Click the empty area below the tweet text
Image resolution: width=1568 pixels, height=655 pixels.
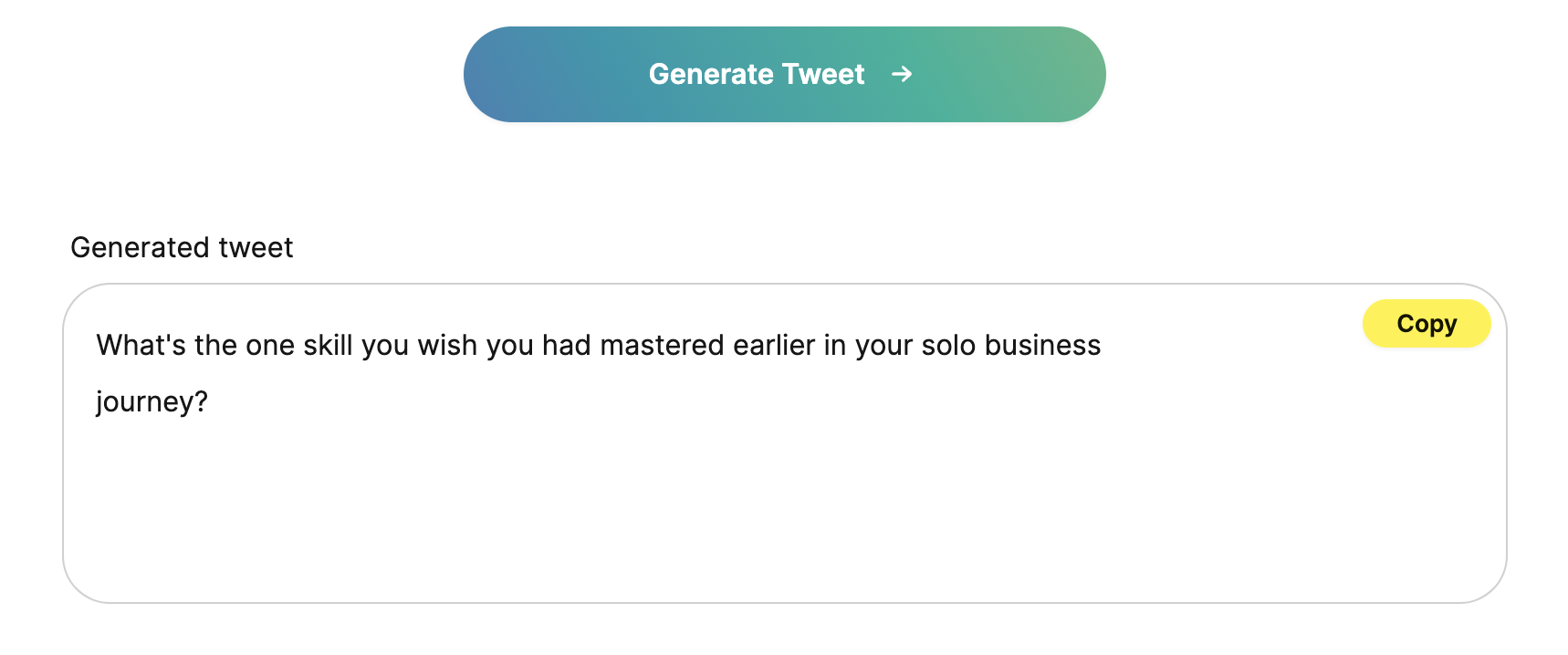click(x=783, y=511)
